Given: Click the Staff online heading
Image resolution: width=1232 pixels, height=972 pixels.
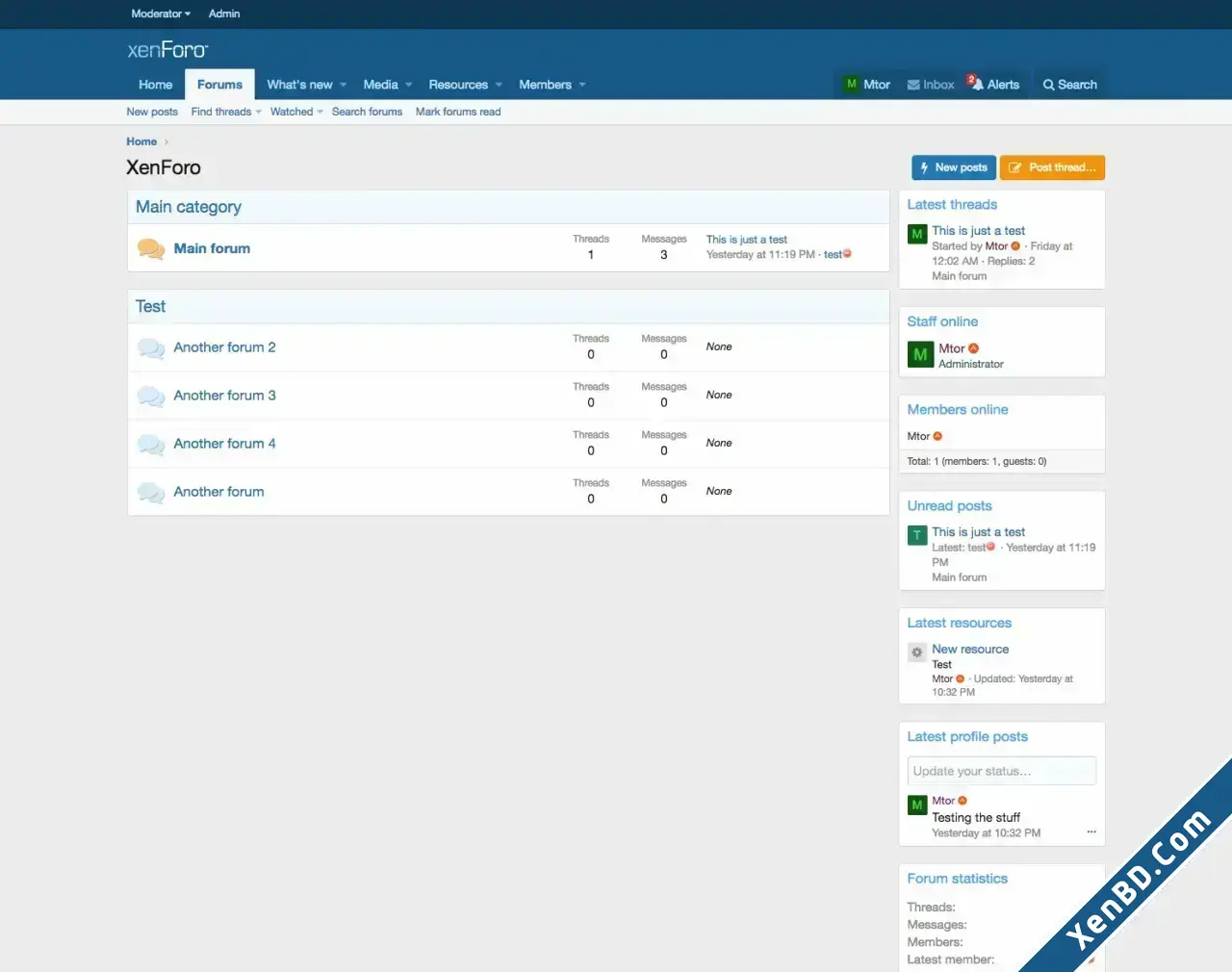Looking at the screenshot, I should click(x=942, y=321).
